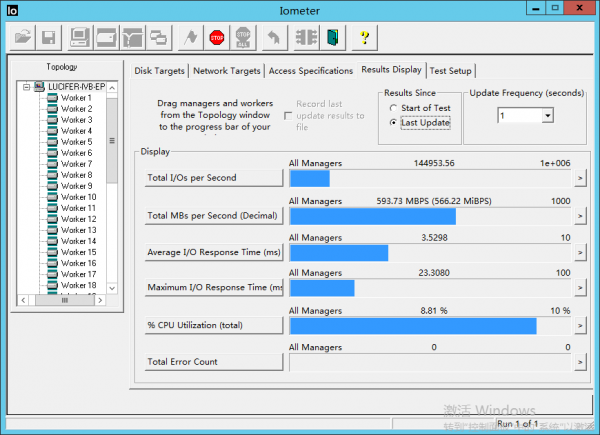Select Worker 13 in topology
Viewport: 600px width, 435px height.
78,230
